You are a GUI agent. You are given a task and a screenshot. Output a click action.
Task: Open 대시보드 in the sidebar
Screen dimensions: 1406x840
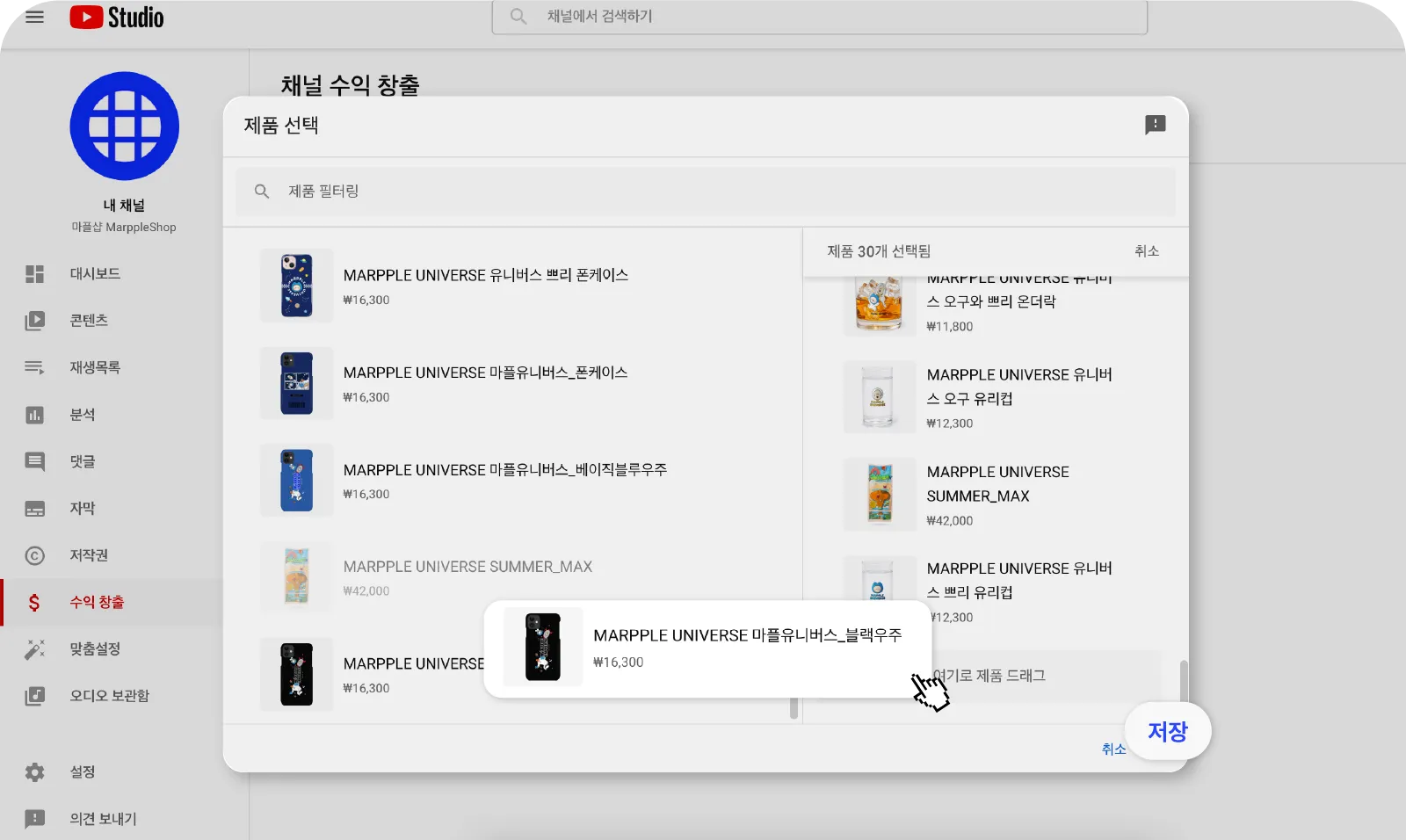(95, 274)
